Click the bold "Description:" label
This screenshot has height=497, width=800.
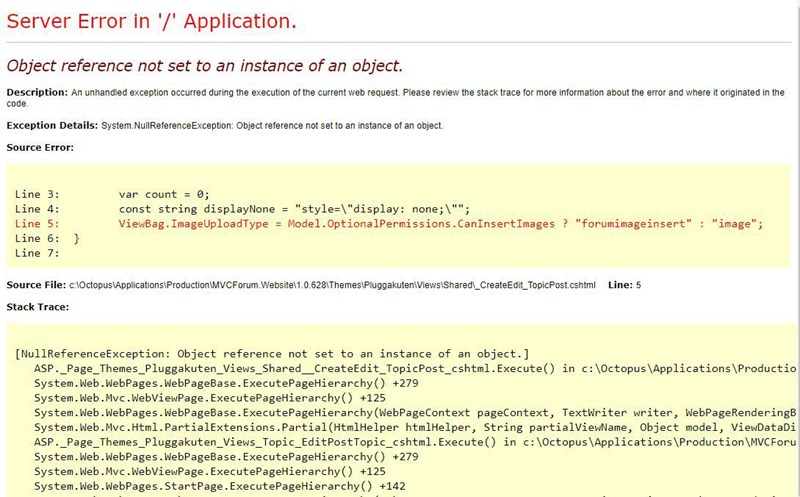coord(37,93)
